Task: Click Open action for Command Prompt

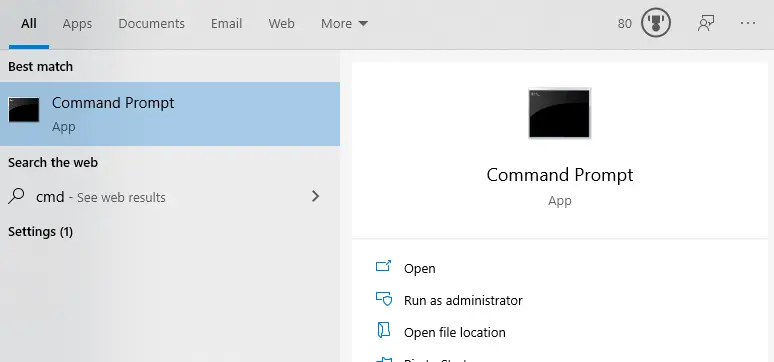Action: (x=420, y=268)
